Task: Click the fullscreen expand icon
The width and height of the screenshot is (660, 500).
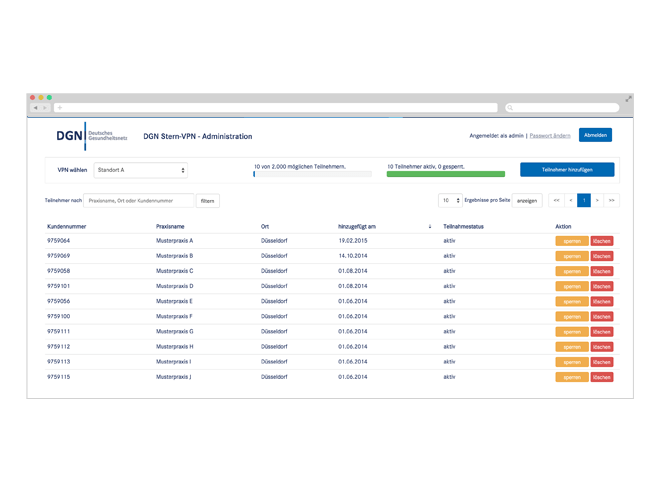Action: (x=628, y=99)
